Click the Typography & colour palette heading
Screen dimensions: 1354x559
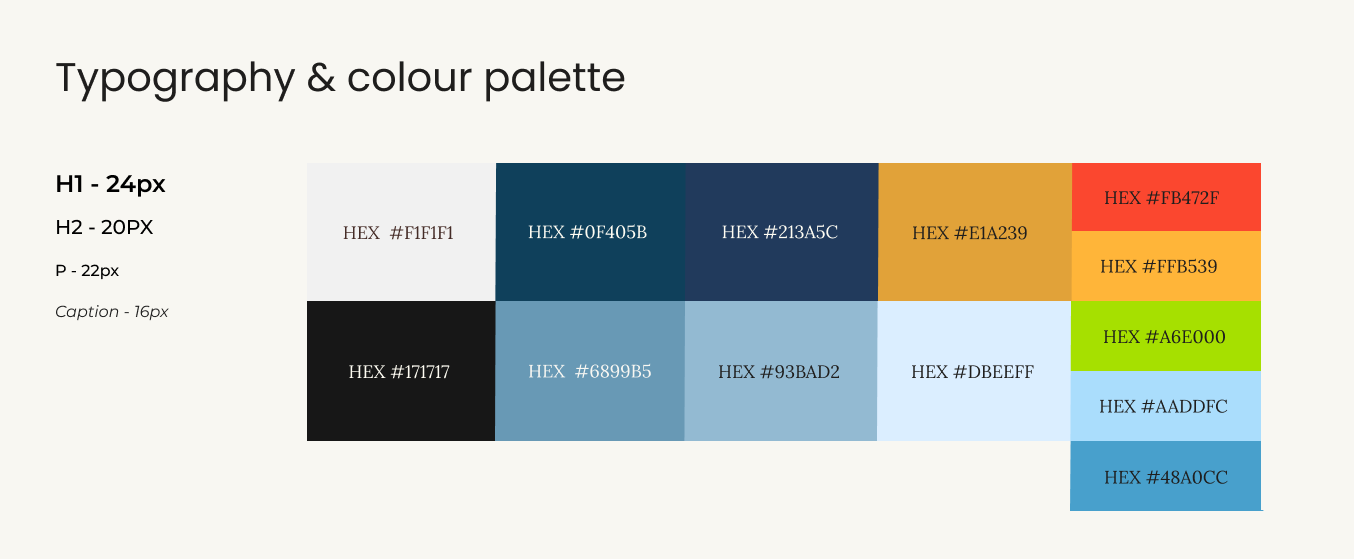click(340, 78)
